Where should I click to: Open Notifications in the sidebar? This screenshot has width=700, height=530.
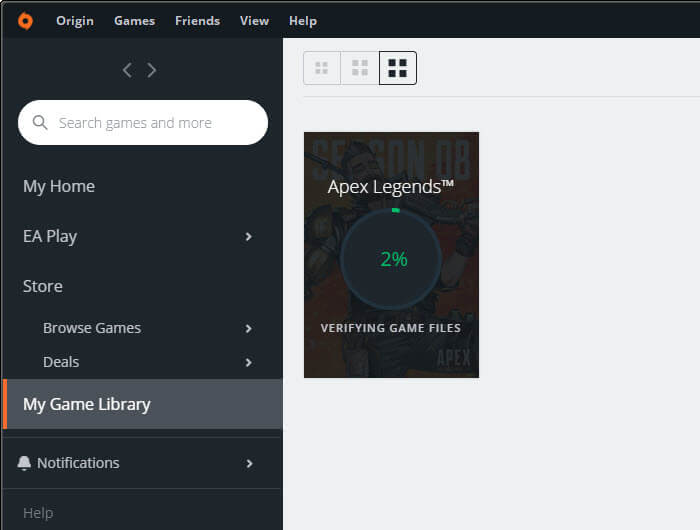pyautogui.click(x=78, y=463)
